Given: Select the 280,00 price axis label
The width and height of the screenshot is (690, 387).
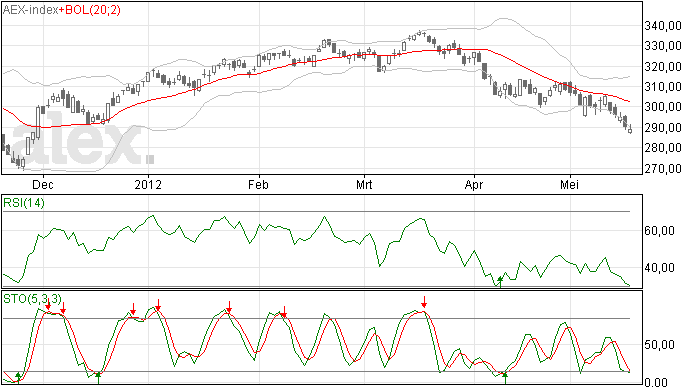Looking at the screenshot, I should 663,147.
